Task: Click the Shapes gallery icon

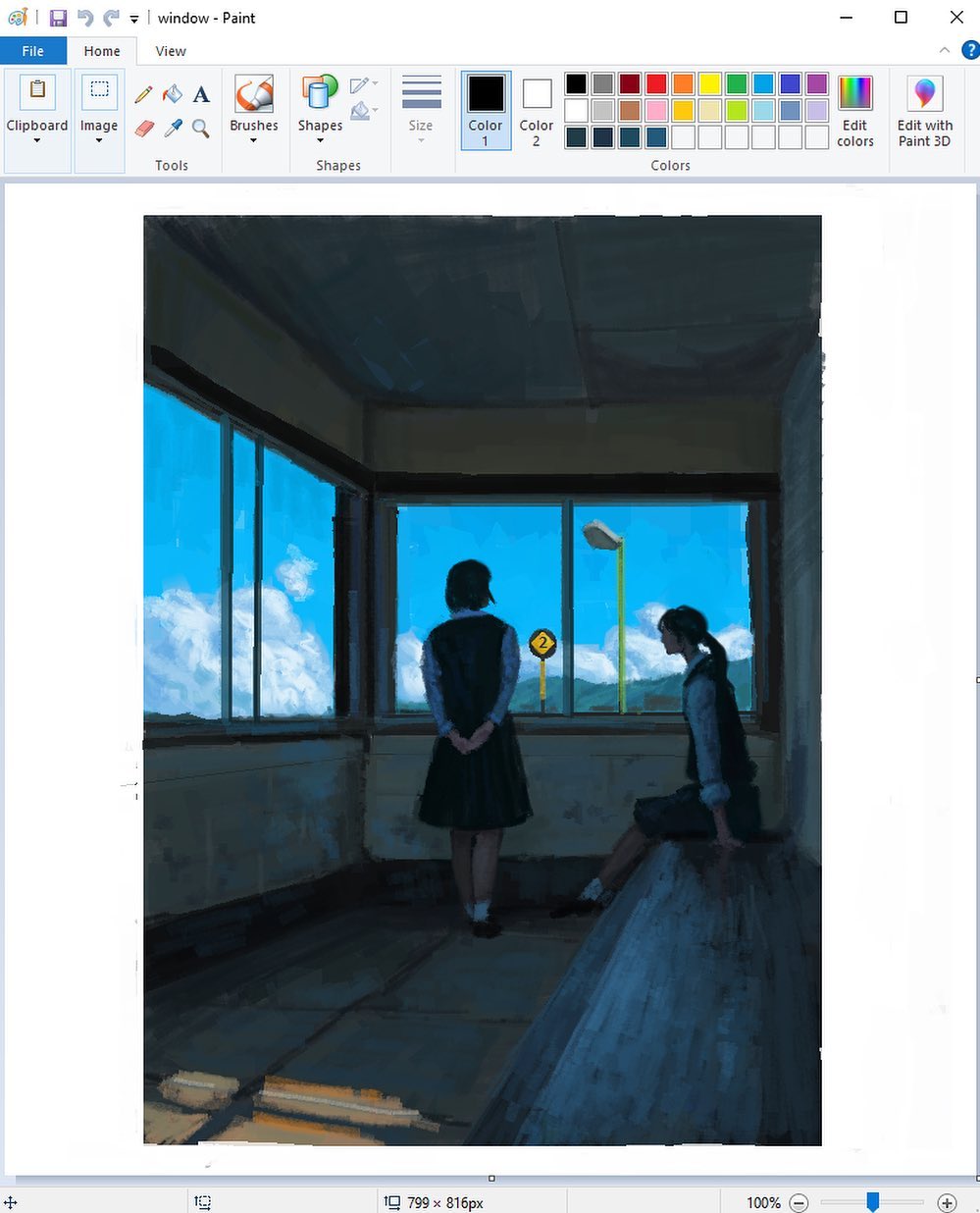Action: [x=320, y=94]
